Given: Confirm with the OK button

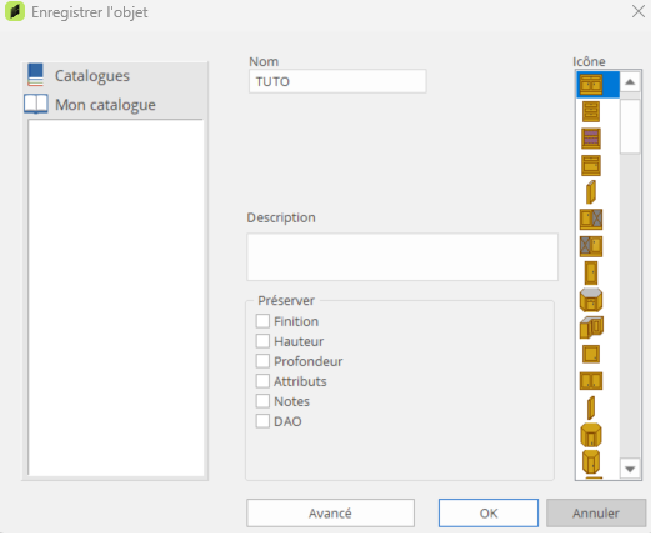Looking at the screenshot, I should [488, 513].
